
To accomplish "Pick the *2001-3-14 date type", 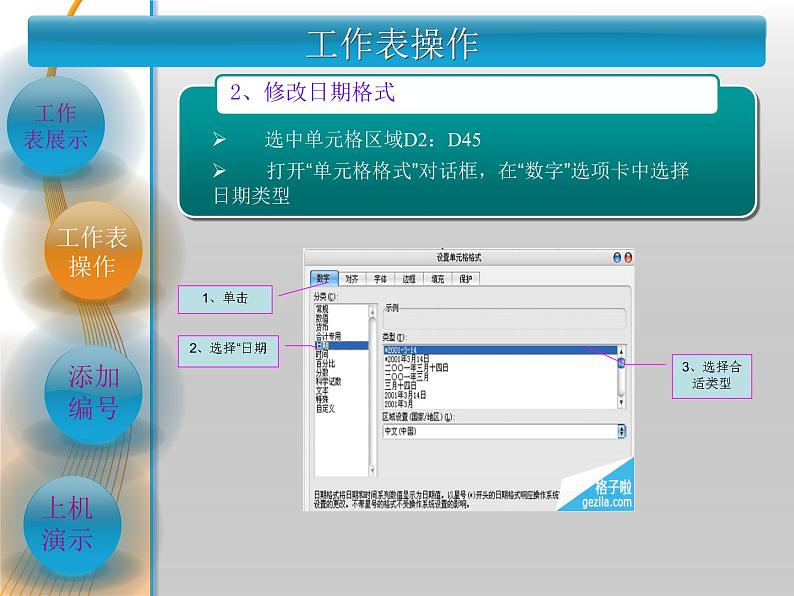I will point(500,350).
